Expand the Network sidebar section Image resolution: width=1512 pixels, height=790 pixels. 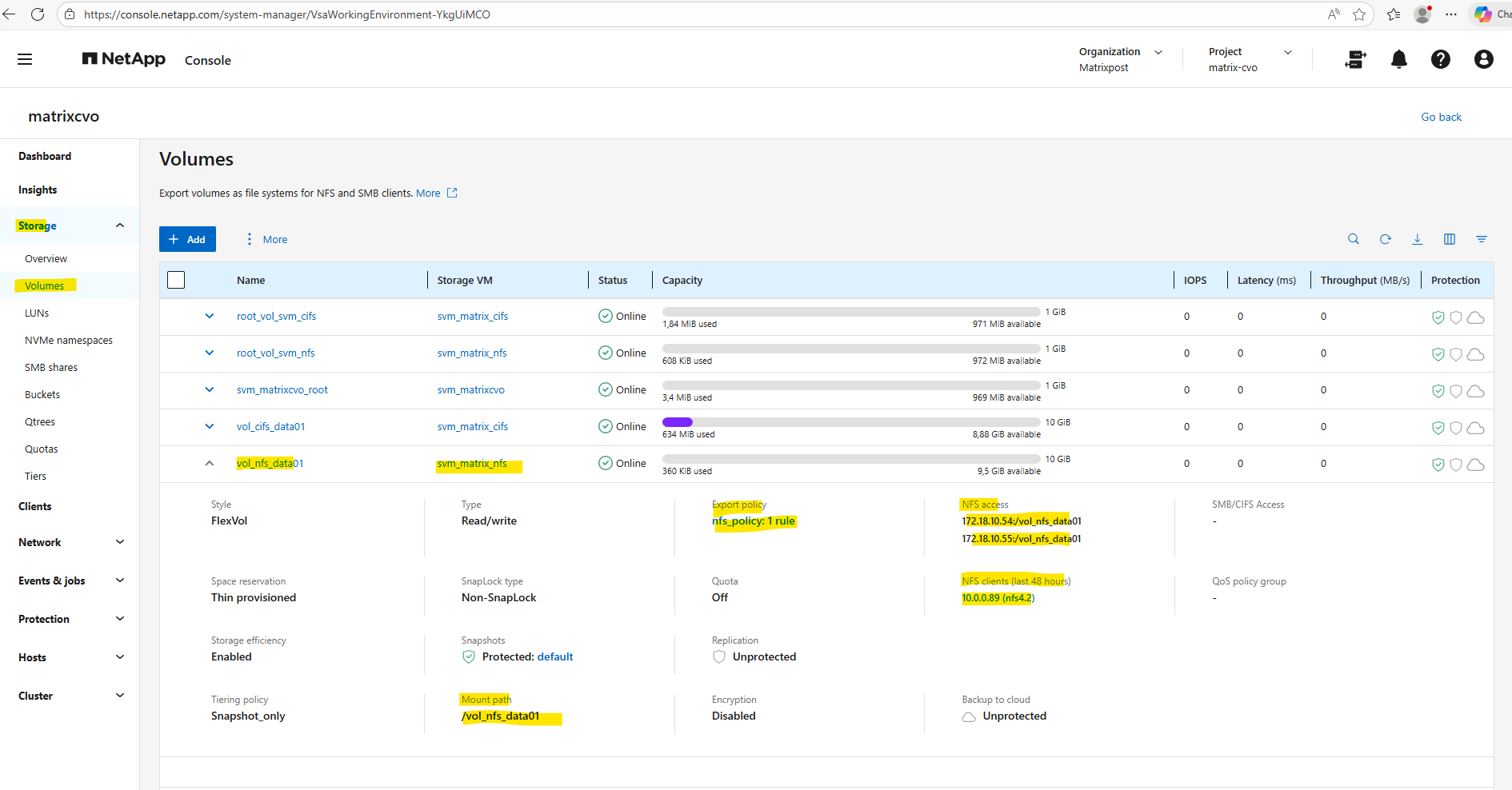70,542
